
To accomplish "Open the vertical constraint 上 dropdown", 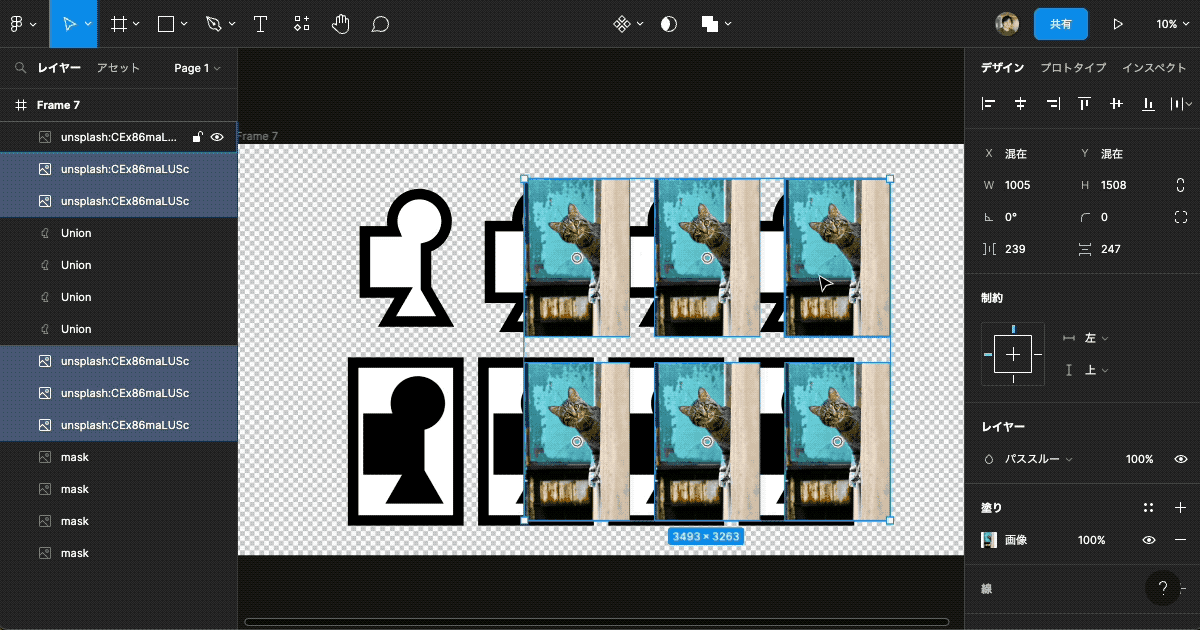I will (1097, 370).
